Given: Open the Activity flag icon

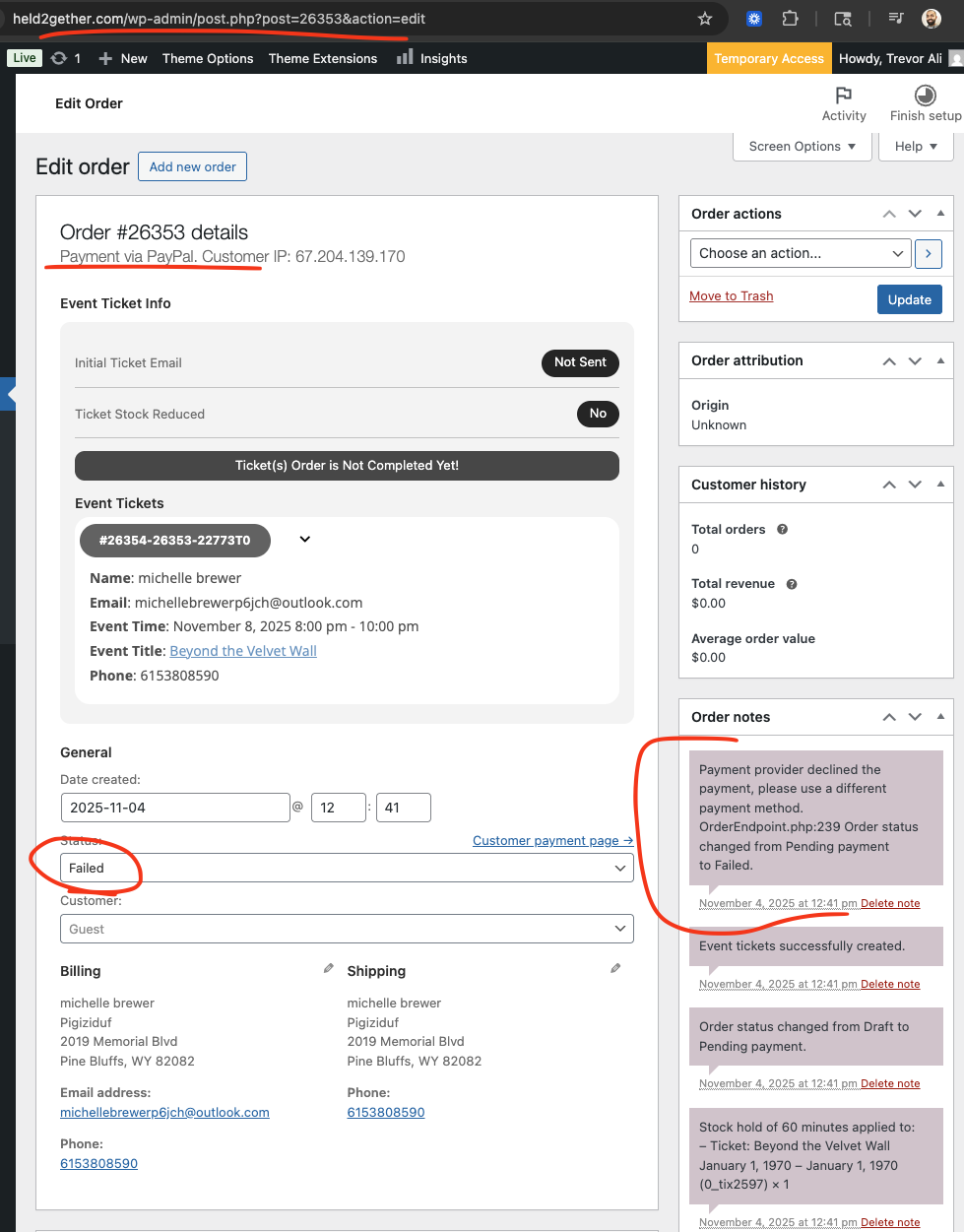Looking at the screenshot, I should (844, 96).
